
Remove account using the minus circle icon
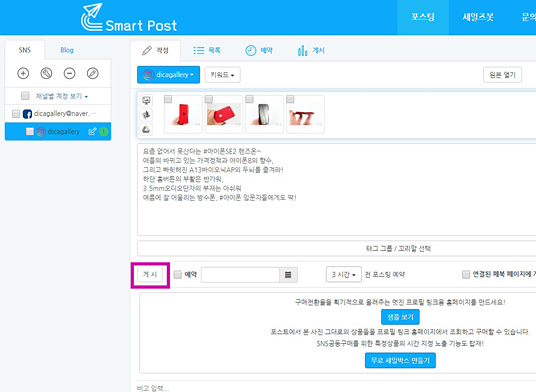pyautogui.click(x=69, y=73)
